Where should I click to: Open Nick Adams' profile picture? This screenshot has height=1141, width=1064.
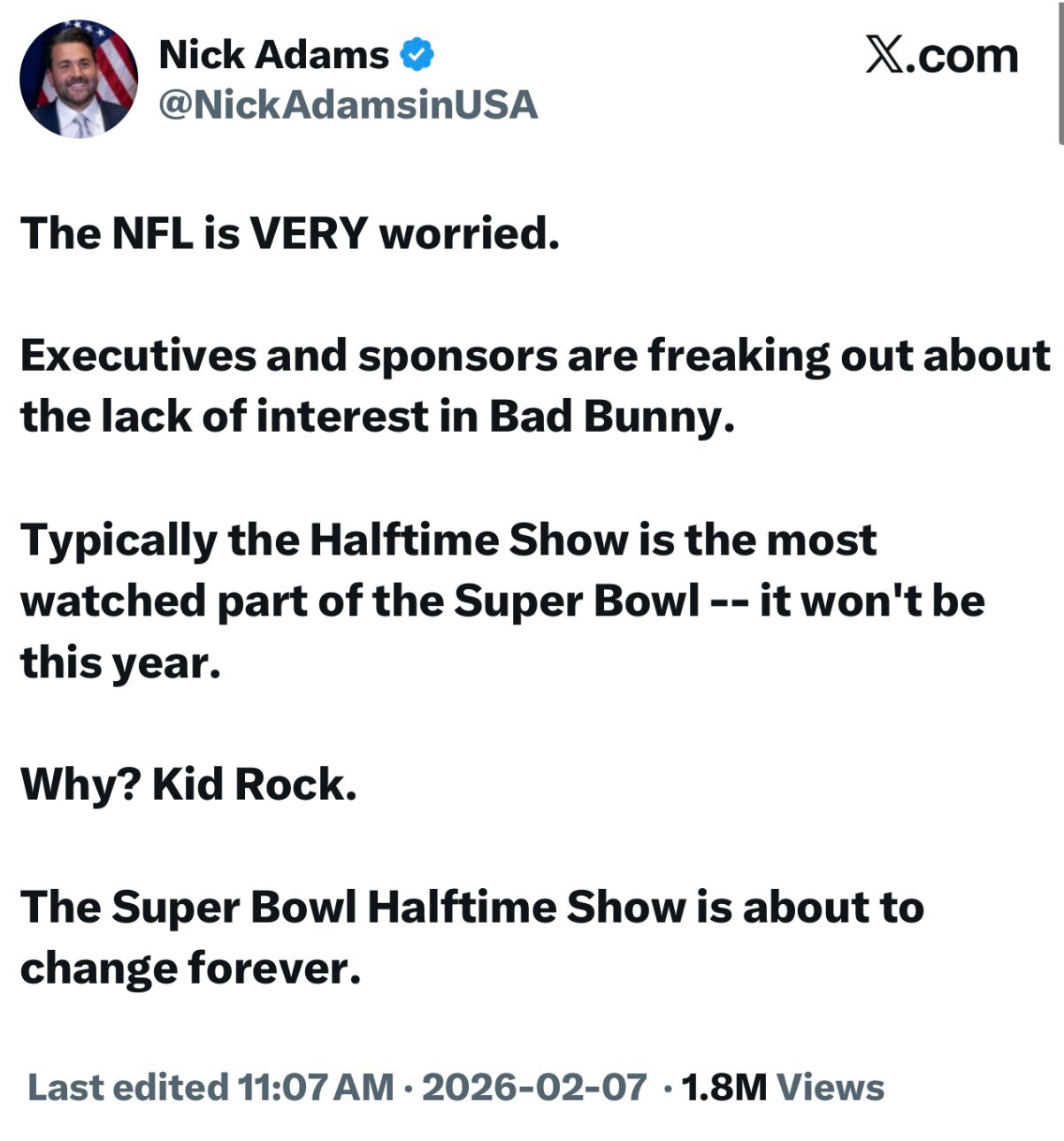click(x=79, y=78)
